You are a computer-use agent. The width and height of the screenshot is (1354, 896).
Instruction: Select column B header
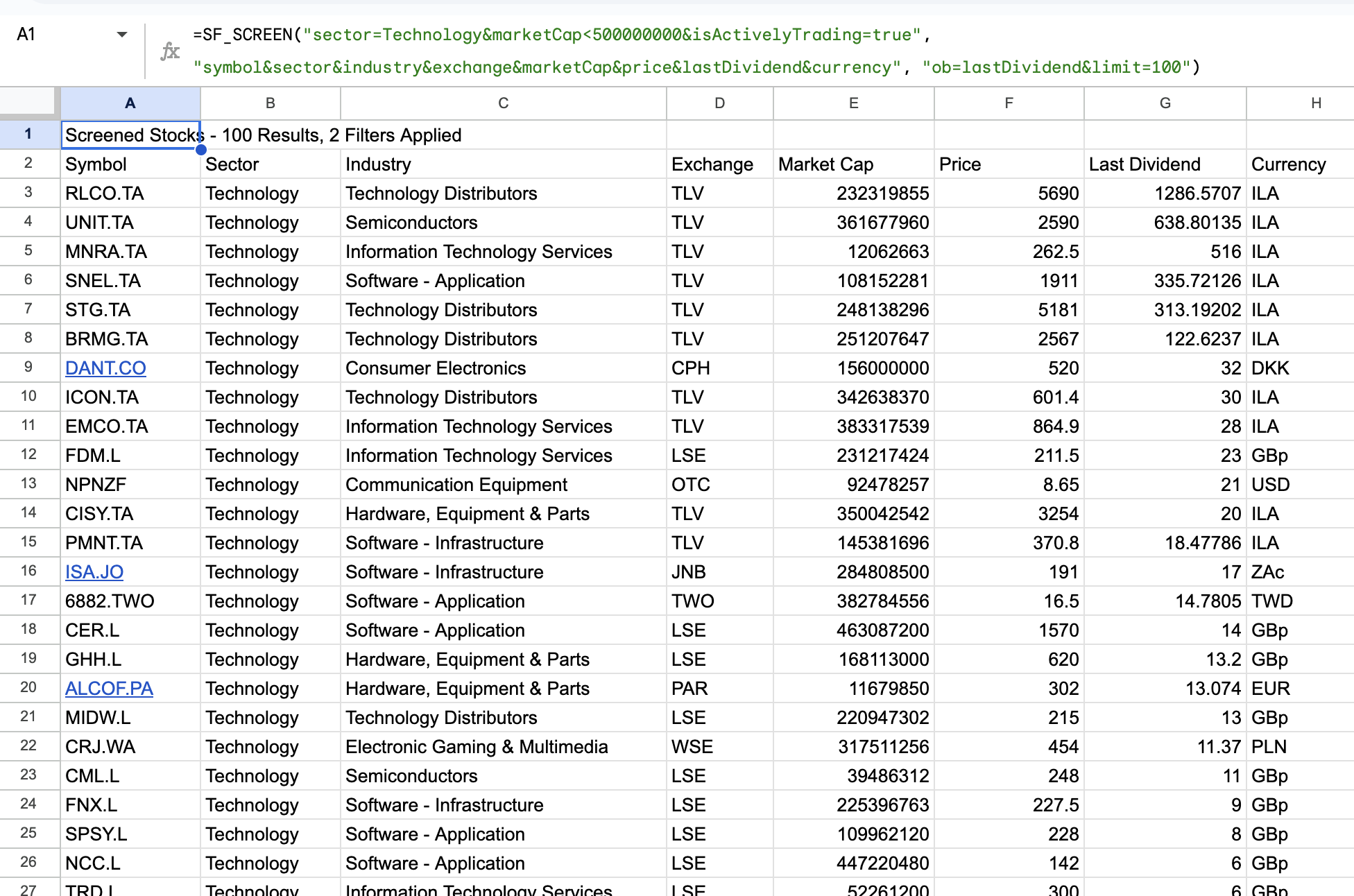[x=271, y=103]
